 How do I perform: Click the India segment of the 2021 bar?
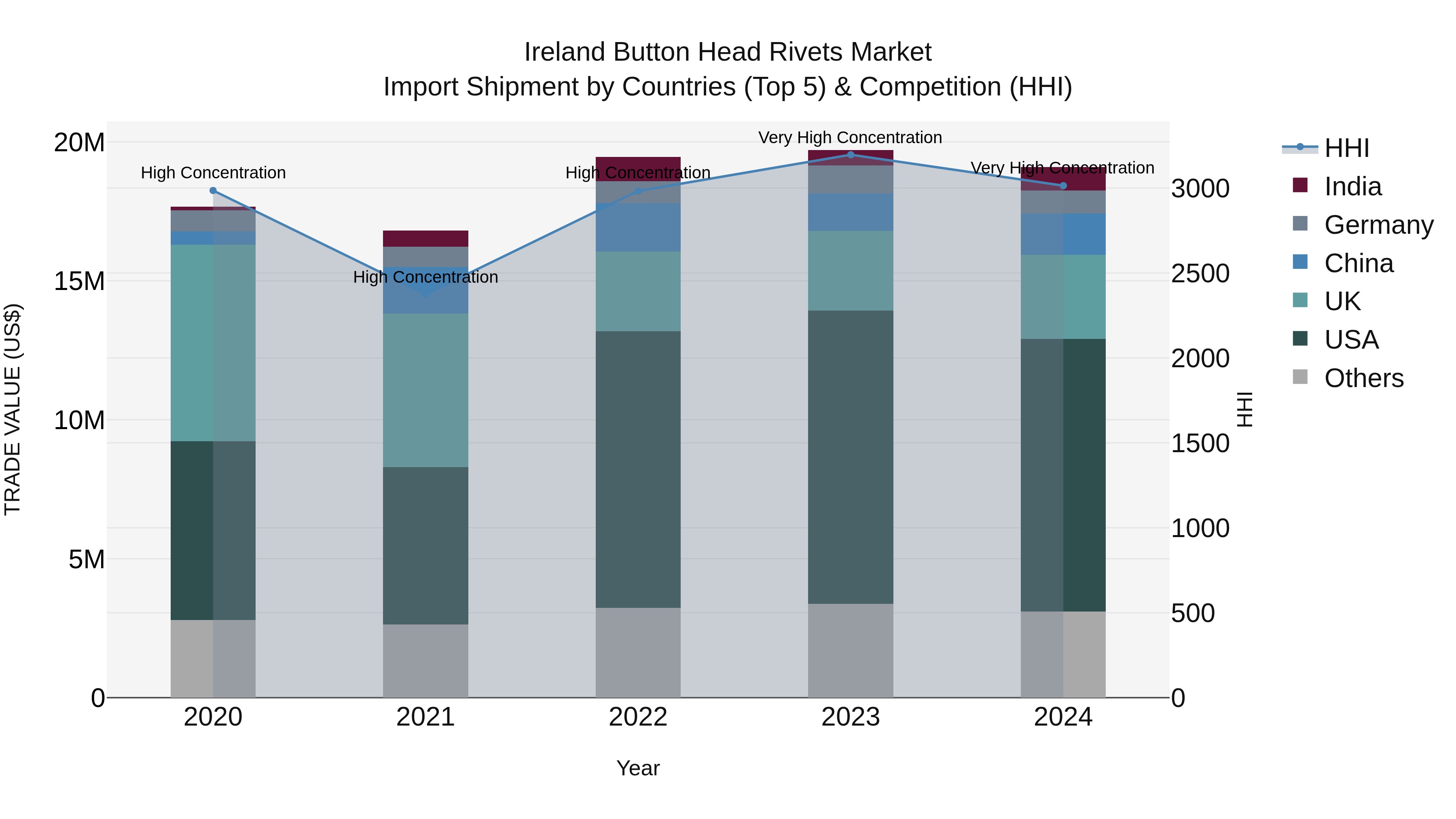pos(425,239)
